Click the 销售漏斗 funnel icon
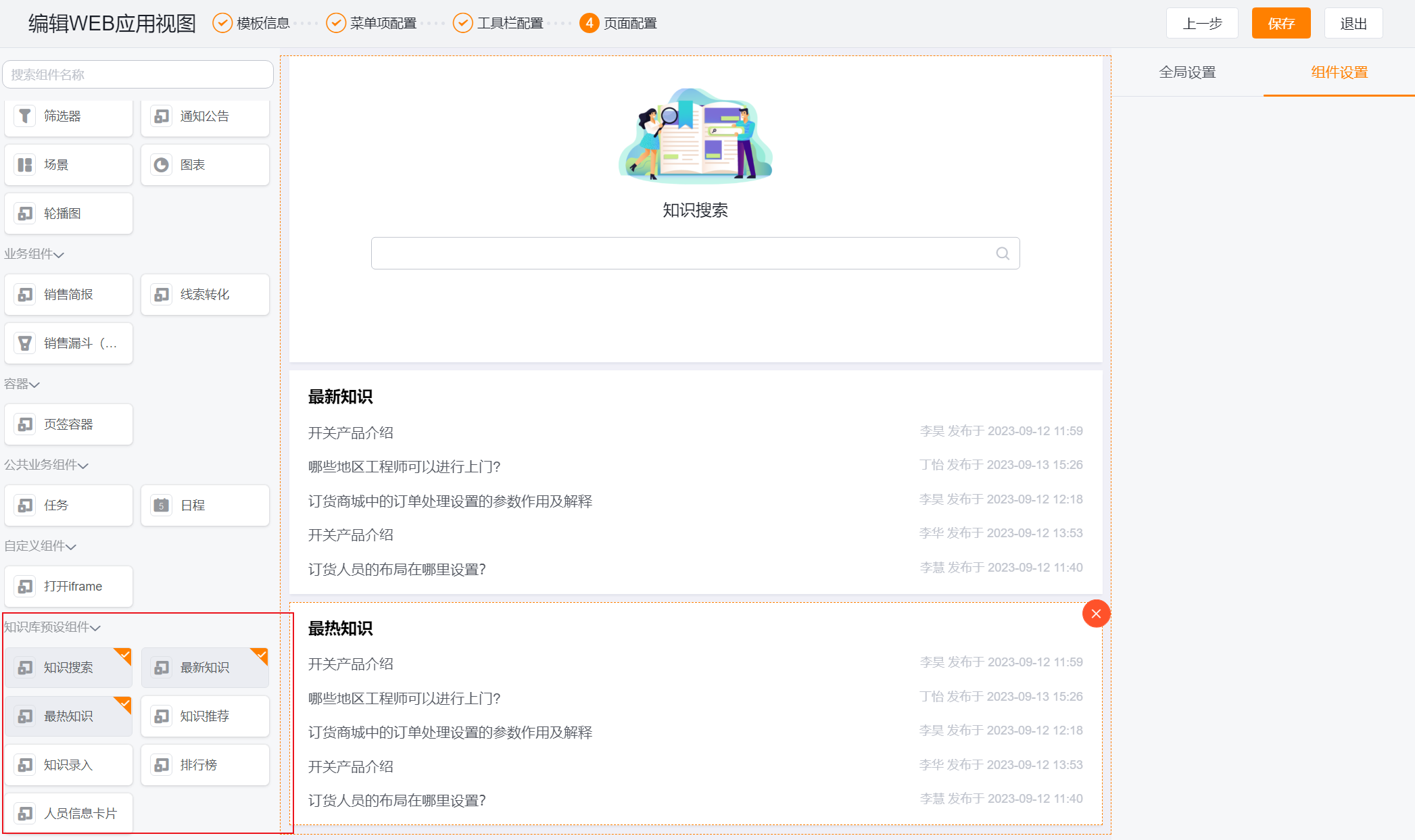 25,343
